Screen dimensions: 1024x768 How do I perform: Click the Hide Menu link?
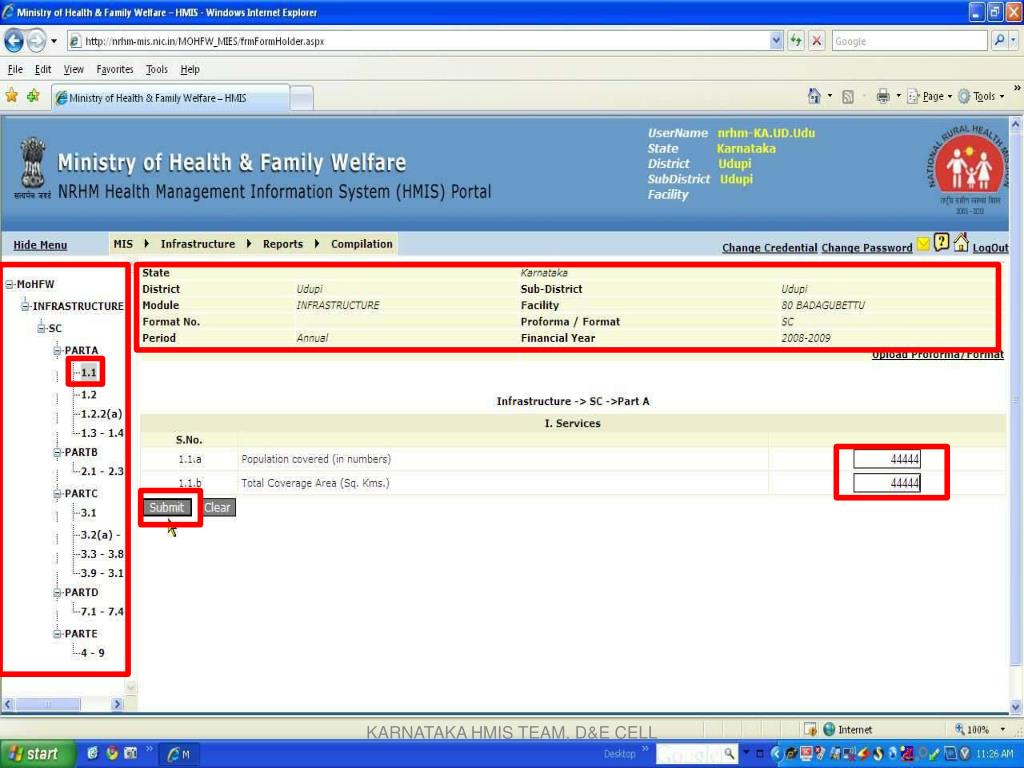[x=40, y=245]
